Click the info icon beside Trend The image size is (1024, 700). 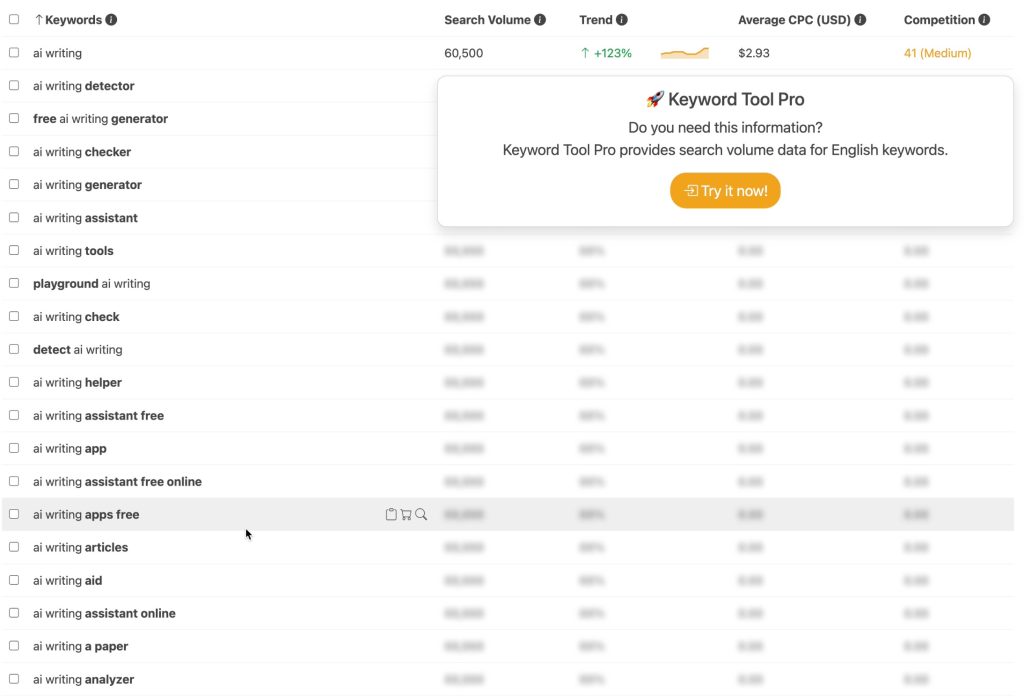(x=622, y=20)
